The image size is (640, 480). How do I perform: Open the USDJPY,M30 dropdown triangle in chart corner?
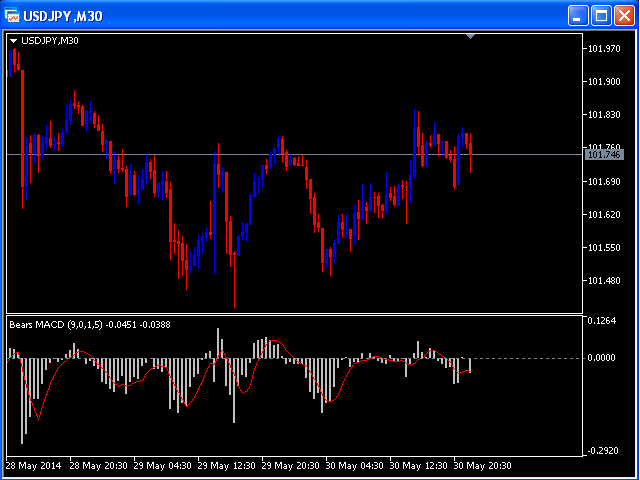coord(14,41)
